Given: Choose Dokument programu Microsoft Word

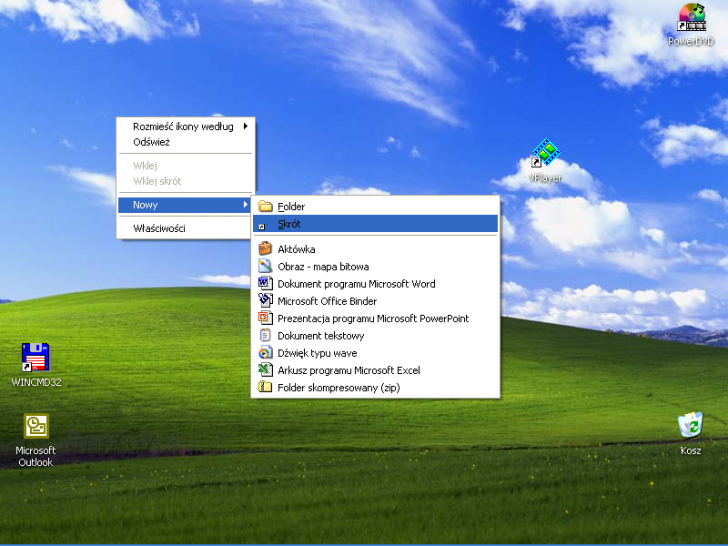Looking at the screenshot, I should pyautogui.click(x=375, y=283).
